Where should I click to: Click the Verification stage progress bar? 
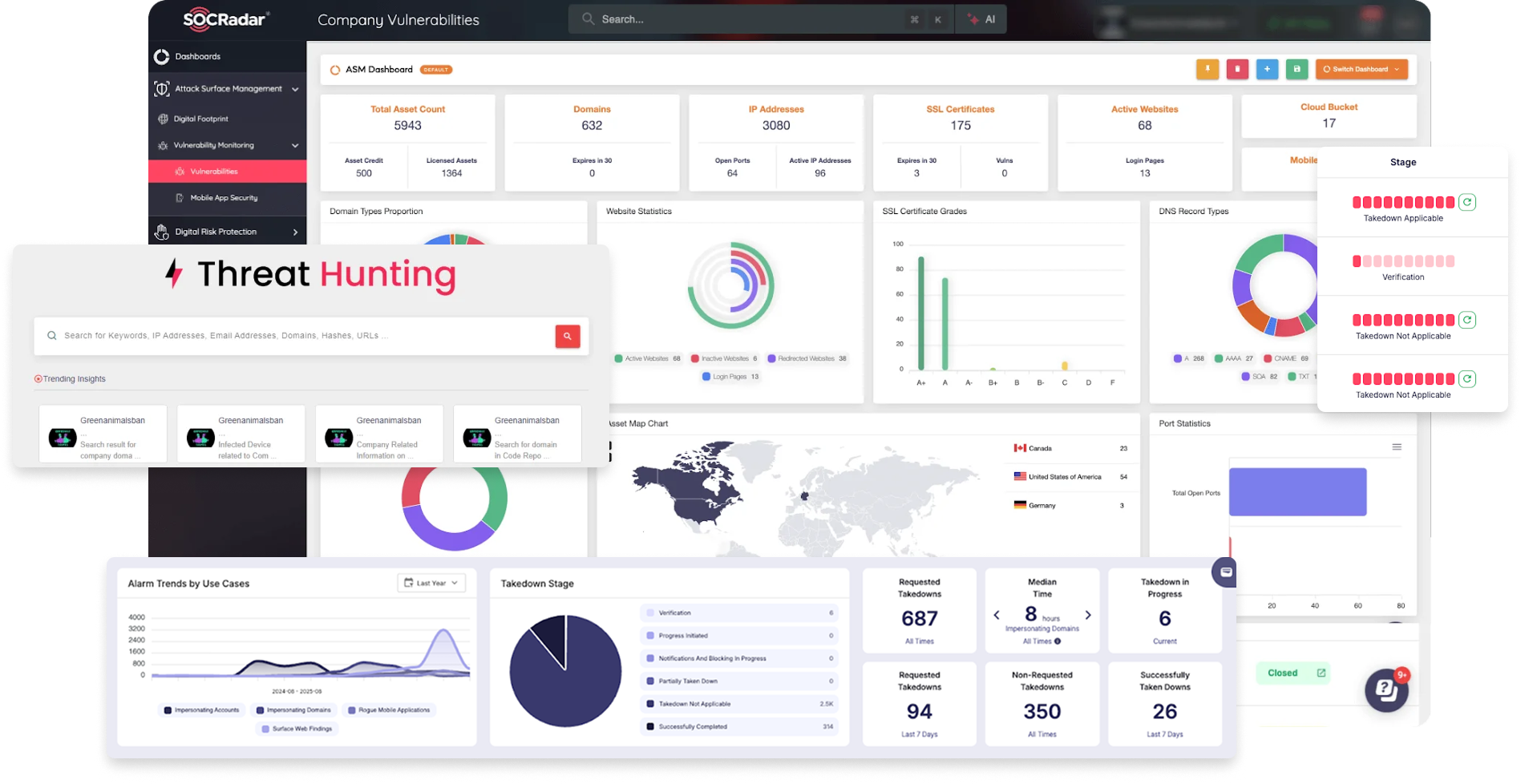(x=1403, y=261)
